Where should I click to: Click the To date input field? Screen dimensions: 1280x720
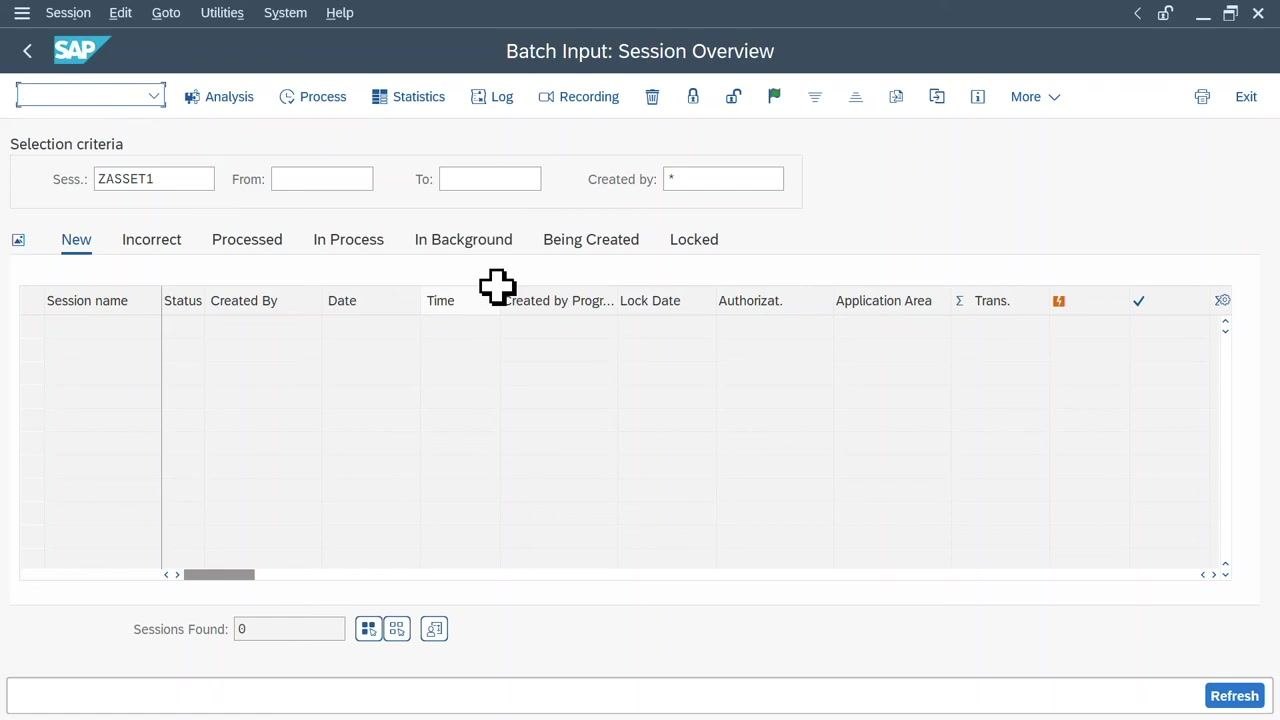tap(490, 179)
